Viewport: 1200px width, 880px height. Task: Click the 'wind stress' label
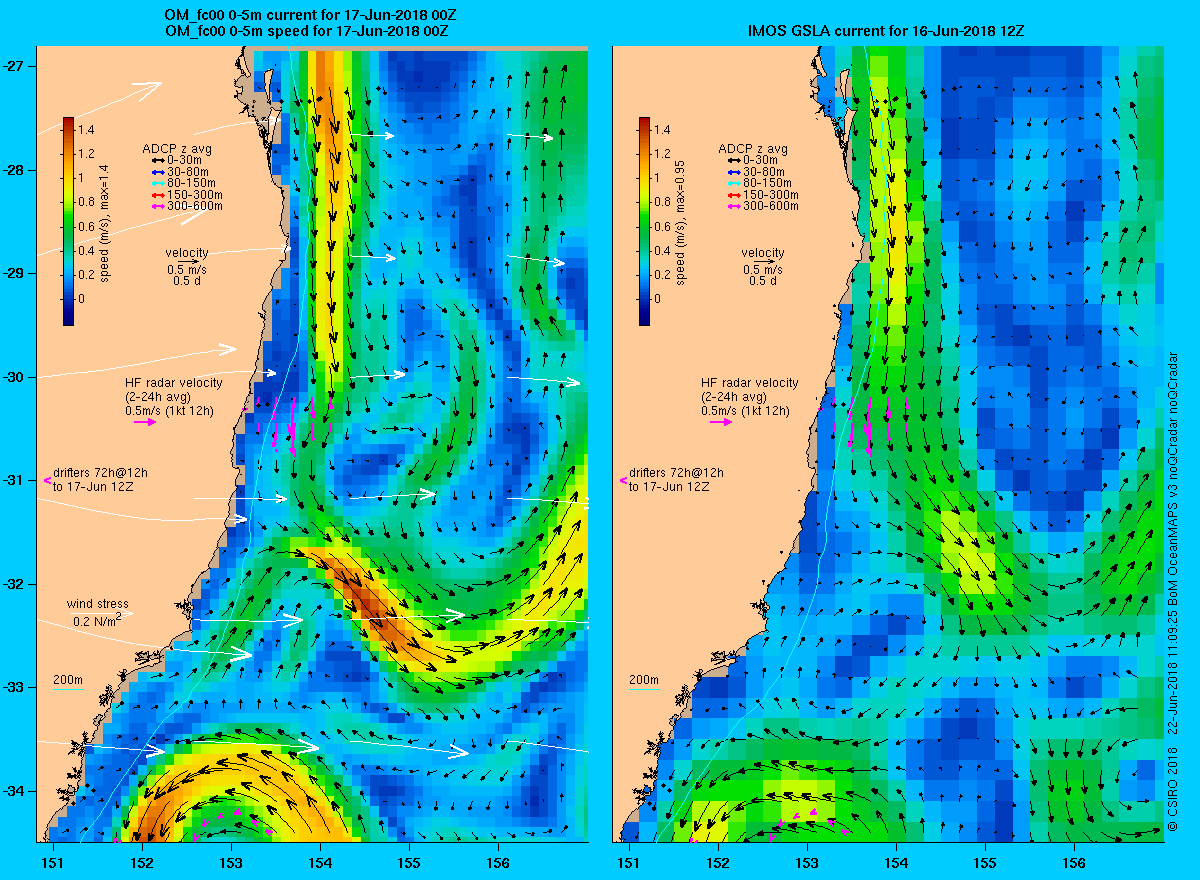point(98,604)
